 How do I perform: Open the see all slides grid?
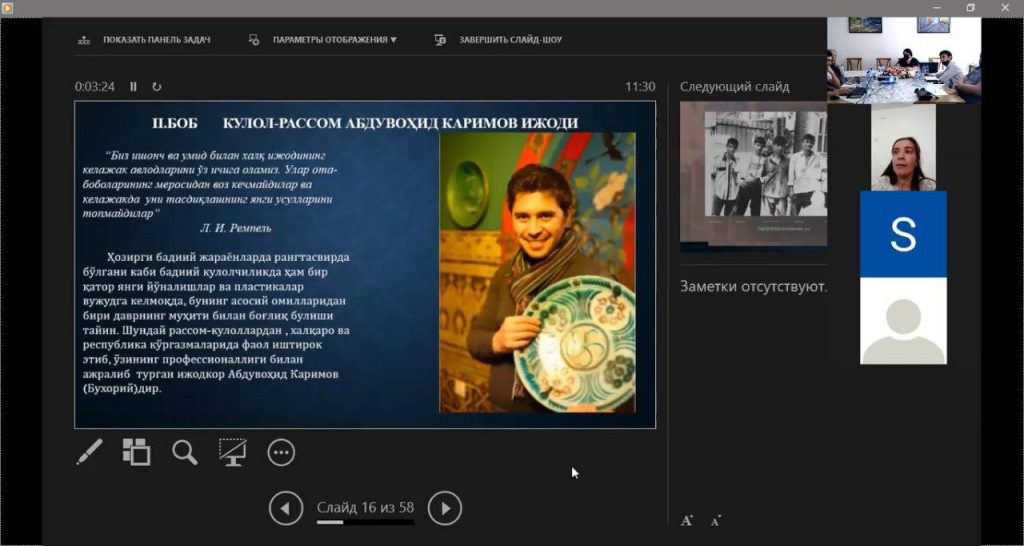[x=136, y=452]
